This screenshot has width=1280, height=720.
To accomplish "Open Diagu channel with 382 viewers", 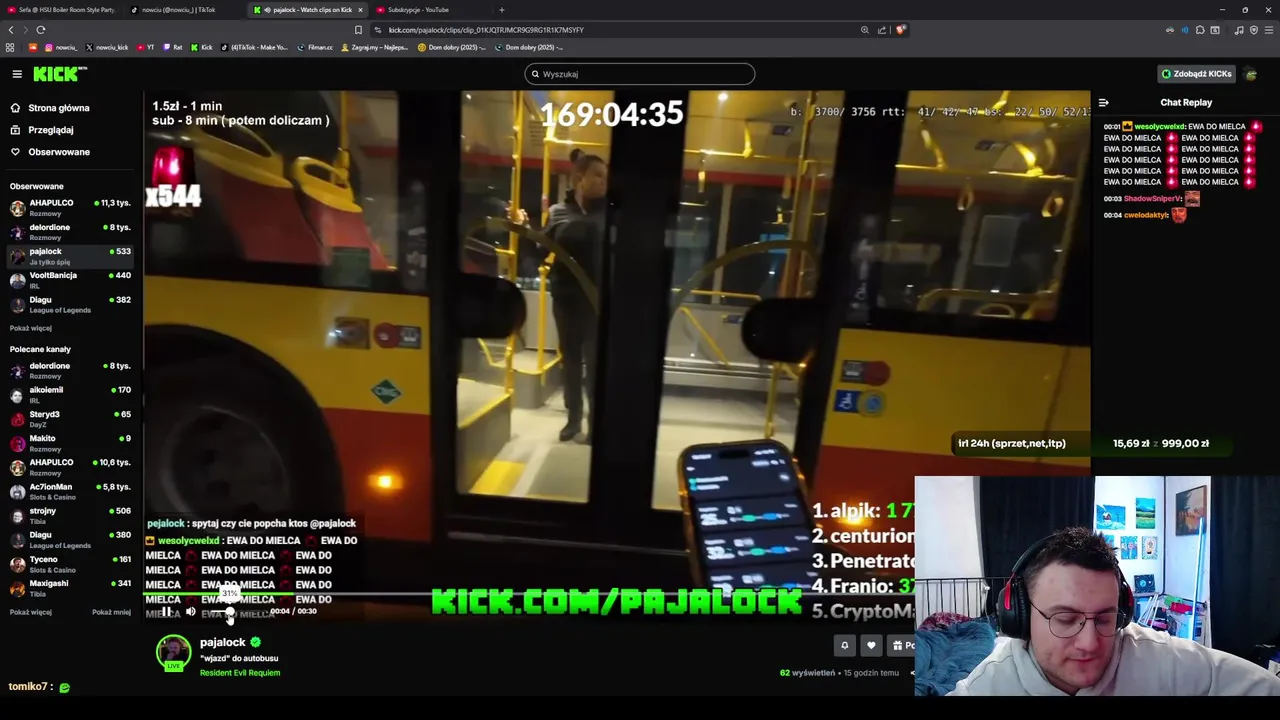I will click(x=70, y=304).
